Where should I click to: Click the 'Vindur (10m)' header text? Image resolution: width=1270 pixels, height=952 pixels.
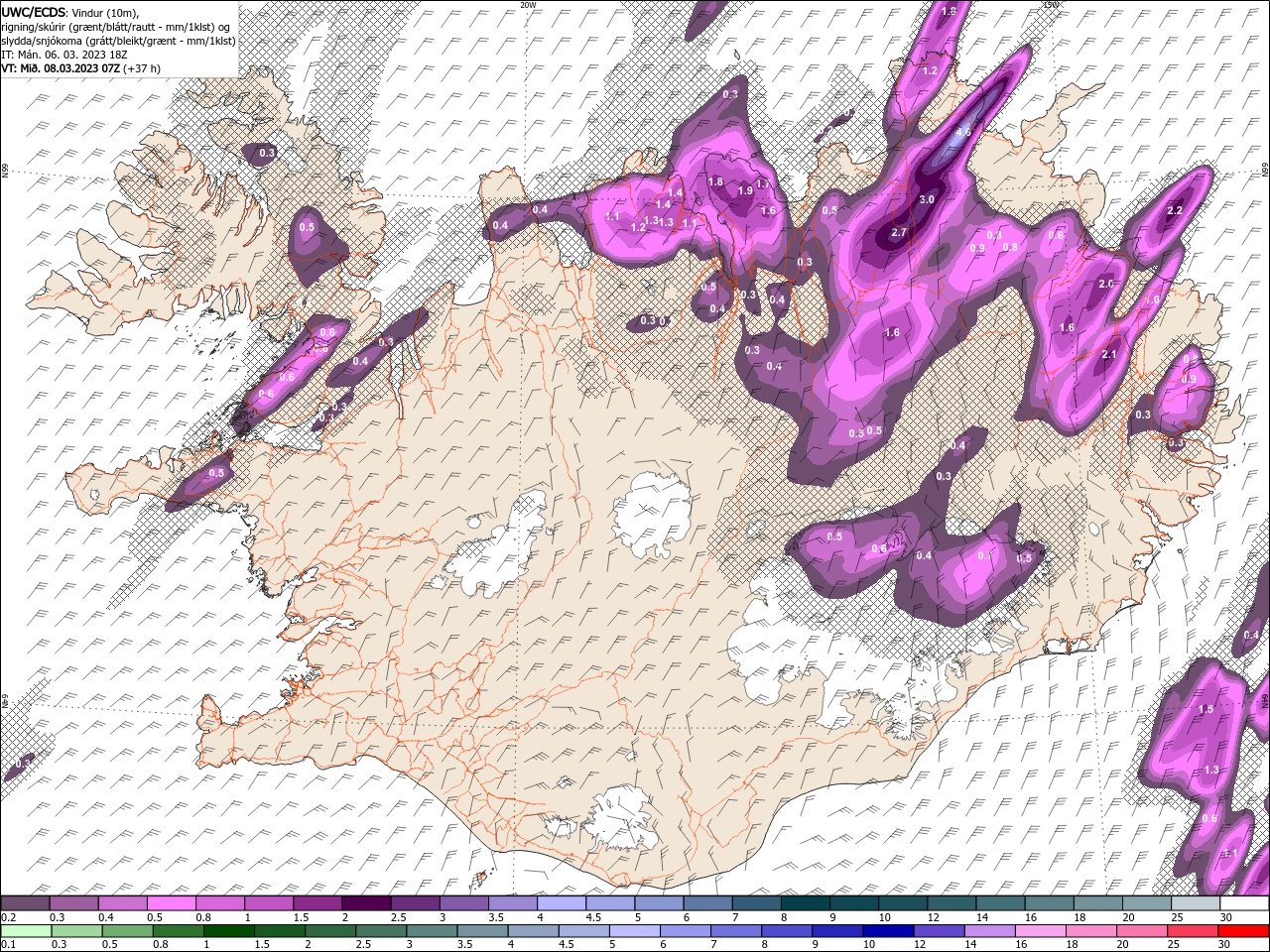pos(106,12)
